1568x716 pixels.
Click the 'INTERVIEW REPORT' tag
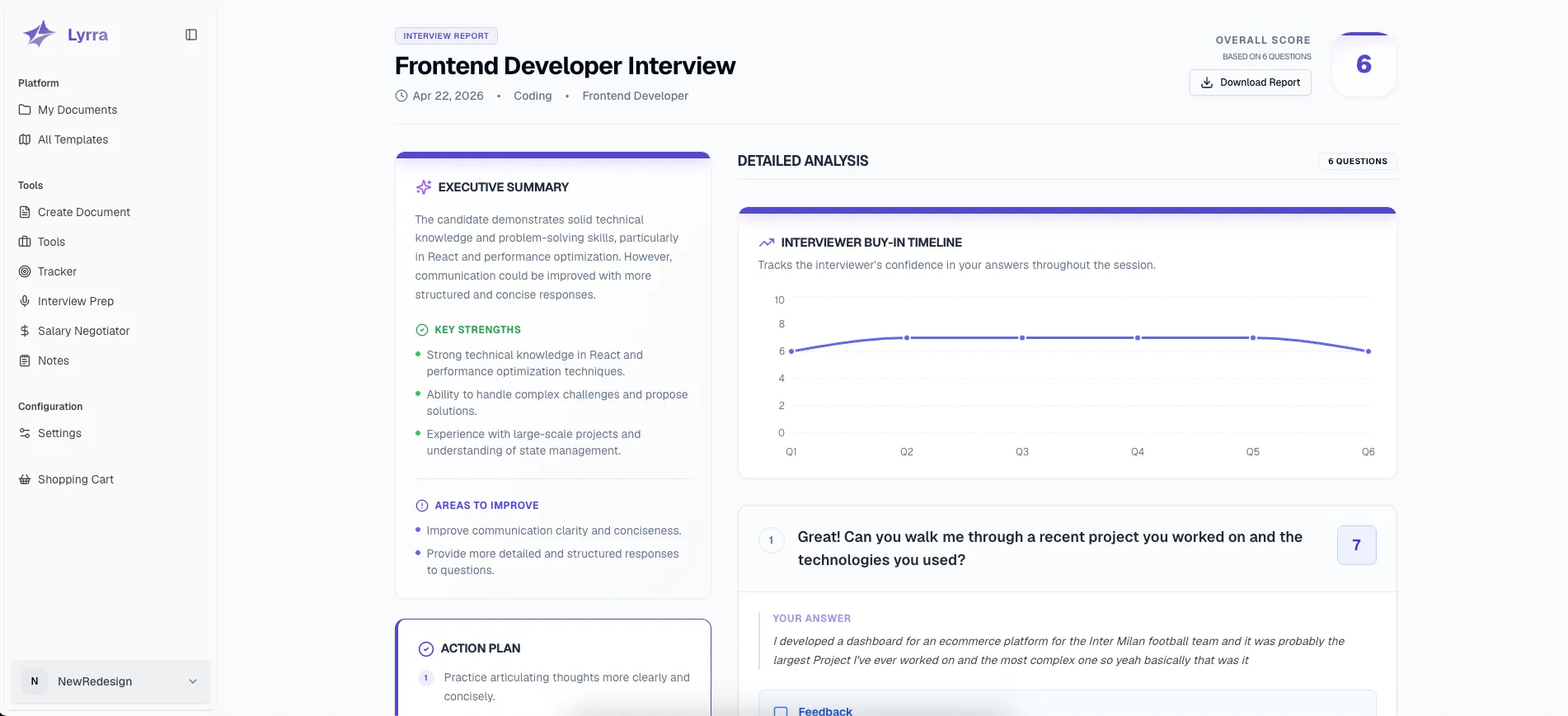(446, 36)
